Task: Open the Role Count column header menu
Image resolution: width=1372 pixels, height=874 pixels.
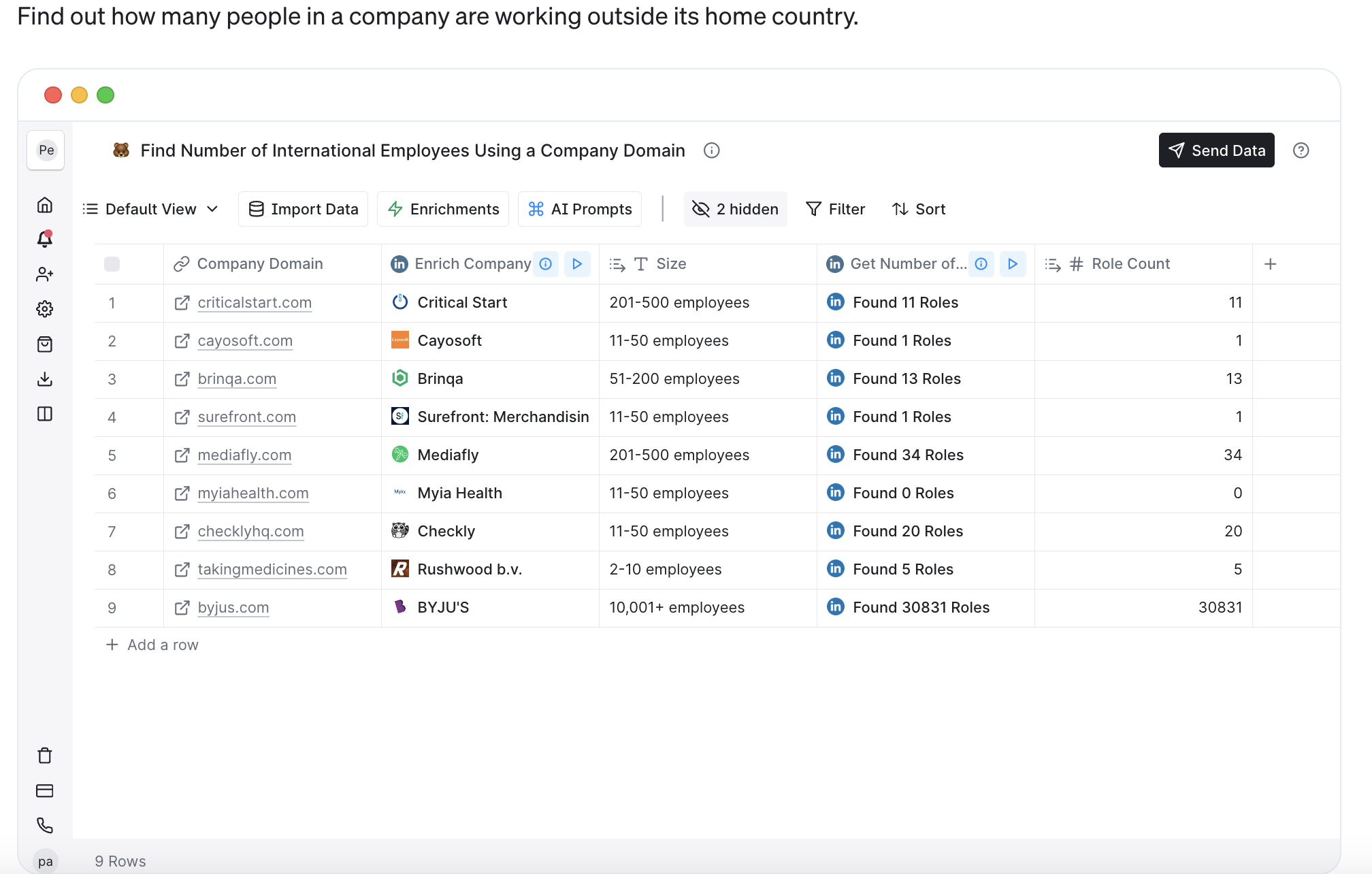Action: point(1143,264)
